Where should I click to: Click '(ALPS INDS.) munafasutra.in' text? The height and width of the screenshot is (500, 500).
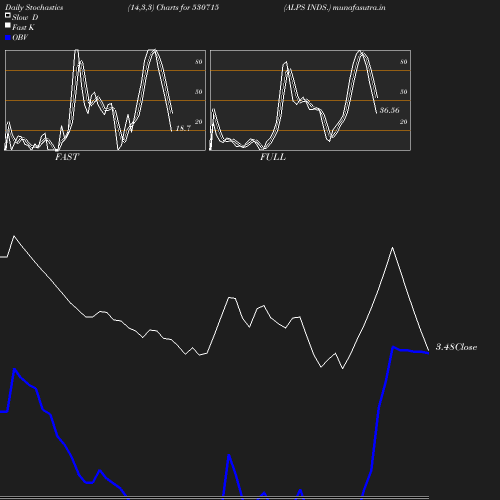(x=334, y=8)
